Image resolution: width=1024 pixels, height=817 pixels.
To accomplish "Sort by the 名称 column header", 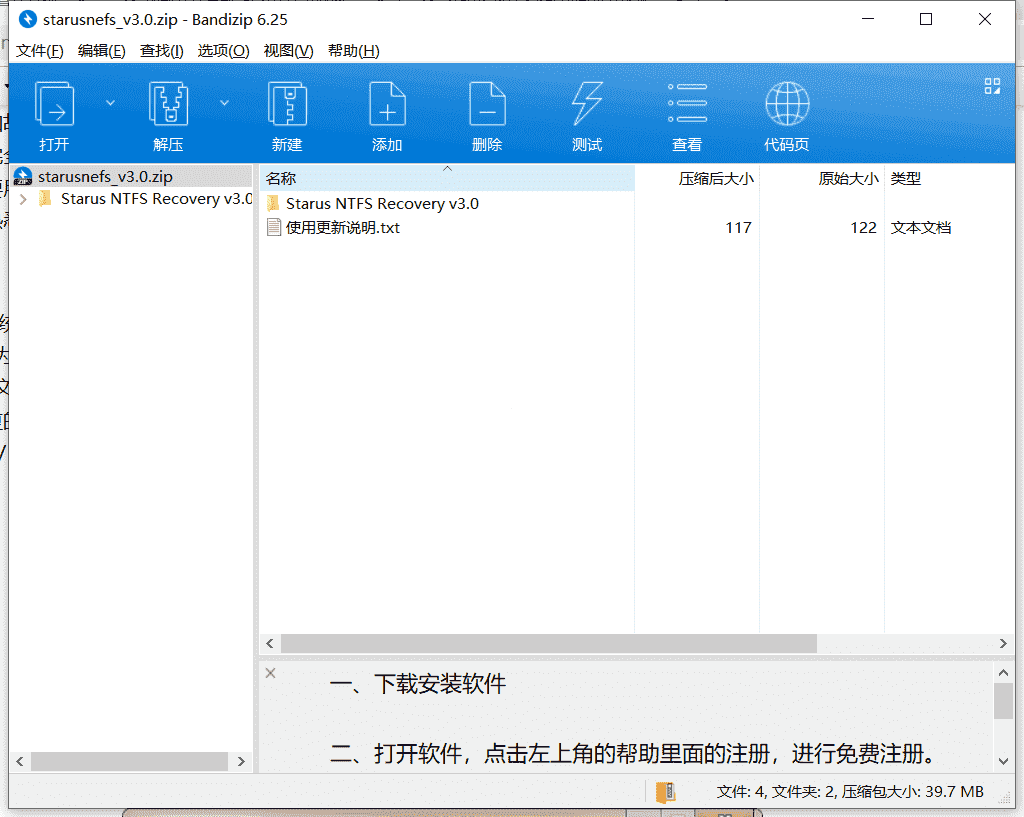I will 447,178.
